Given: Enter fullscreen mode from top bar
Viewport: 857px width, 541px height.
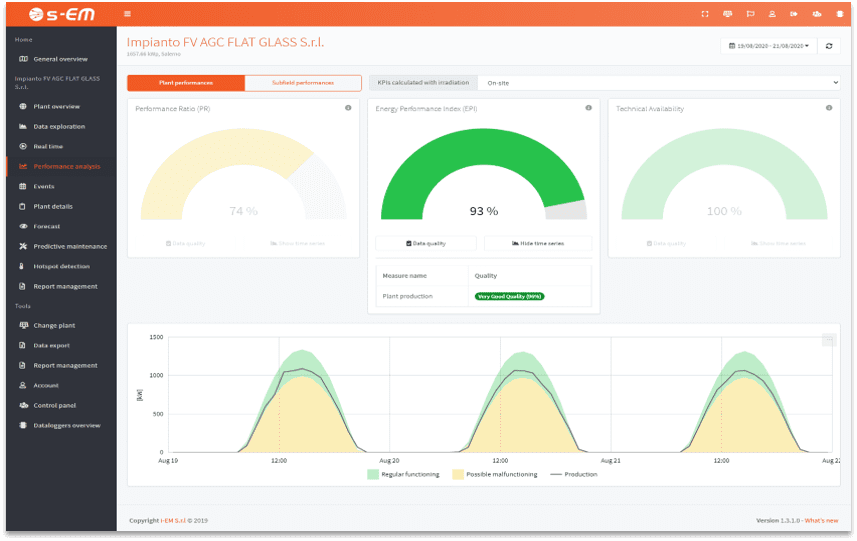Looking at the screenshot, I should 705,14.
